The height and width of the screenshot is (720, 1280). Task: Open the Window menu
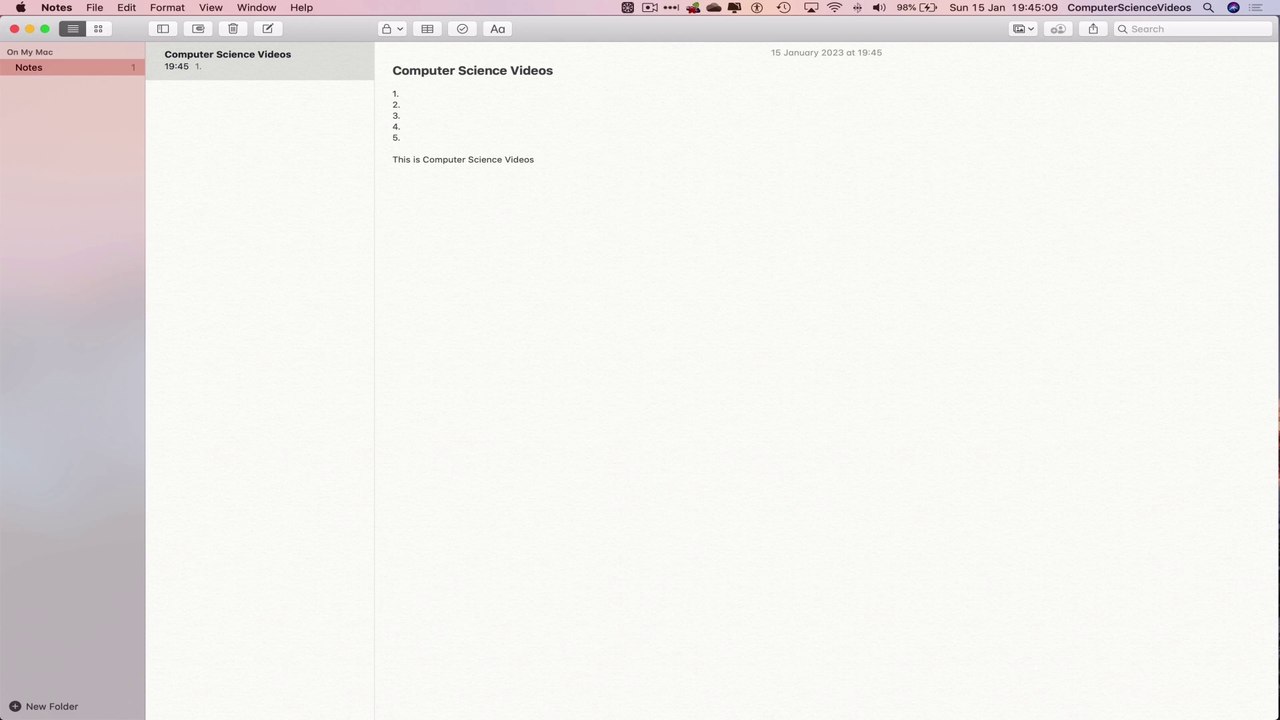point(256,7)
